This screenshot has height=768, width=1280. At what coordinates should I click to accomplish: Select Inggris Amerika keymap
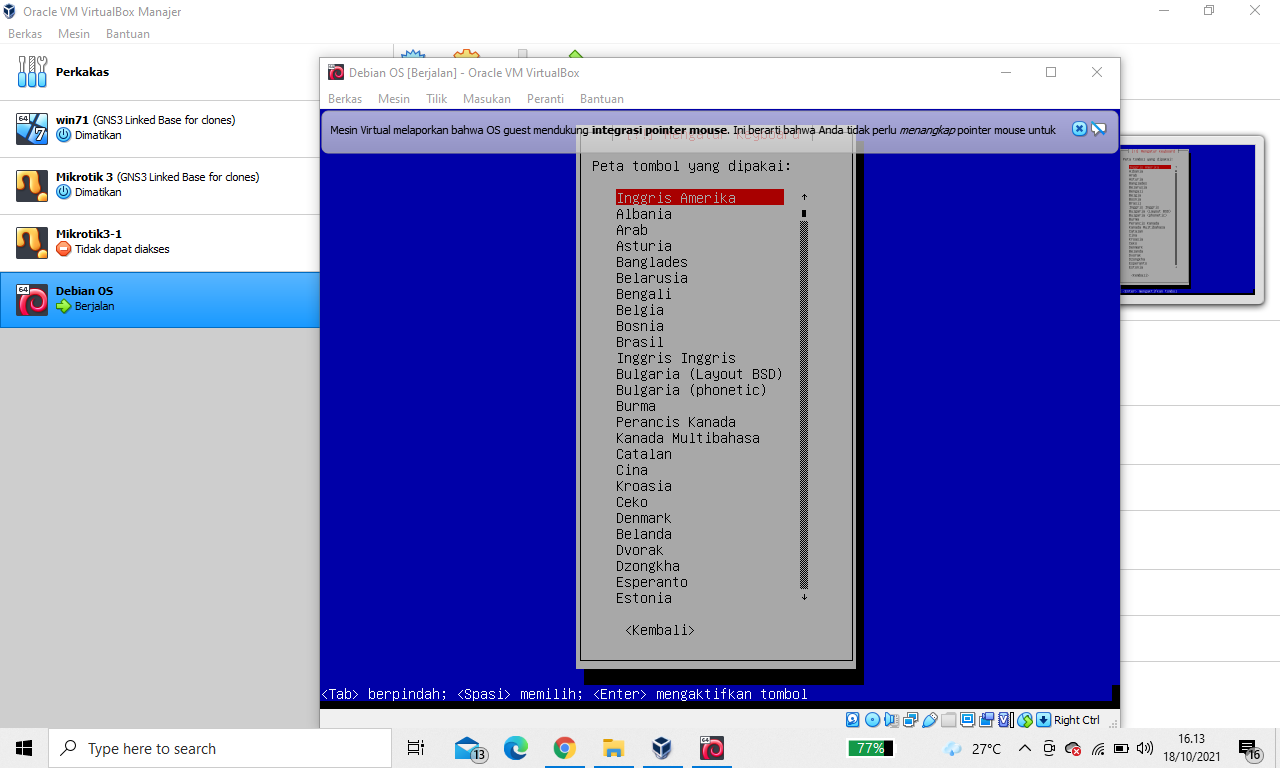pyautogui.click(x=699, y=198)
